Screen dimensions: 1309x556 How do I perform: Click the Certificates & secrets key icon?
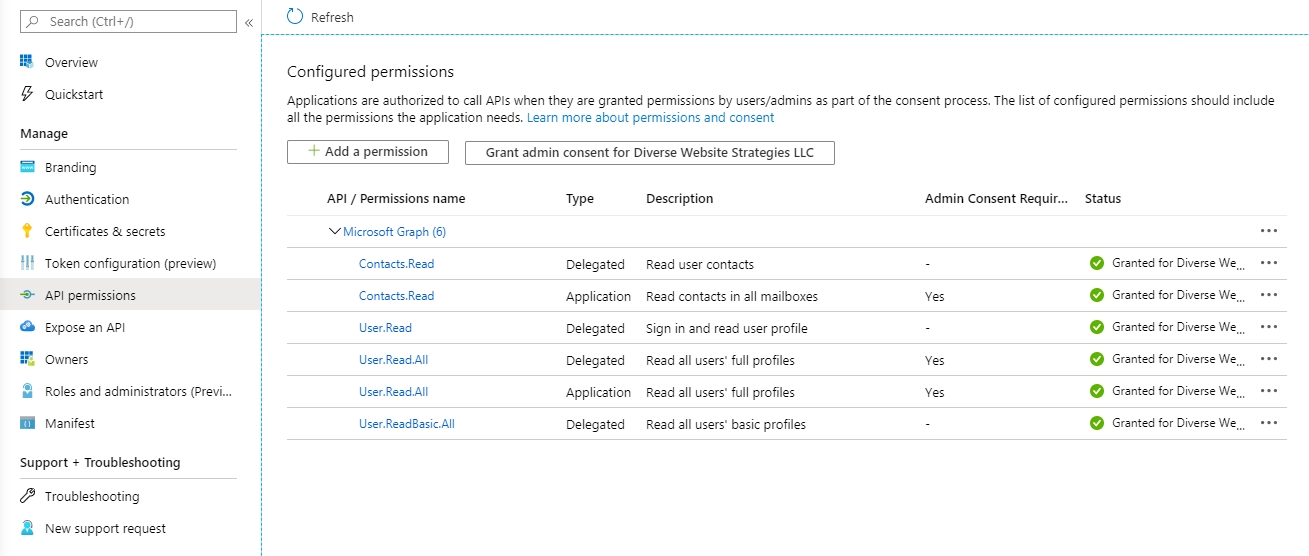tap(27, 231)
